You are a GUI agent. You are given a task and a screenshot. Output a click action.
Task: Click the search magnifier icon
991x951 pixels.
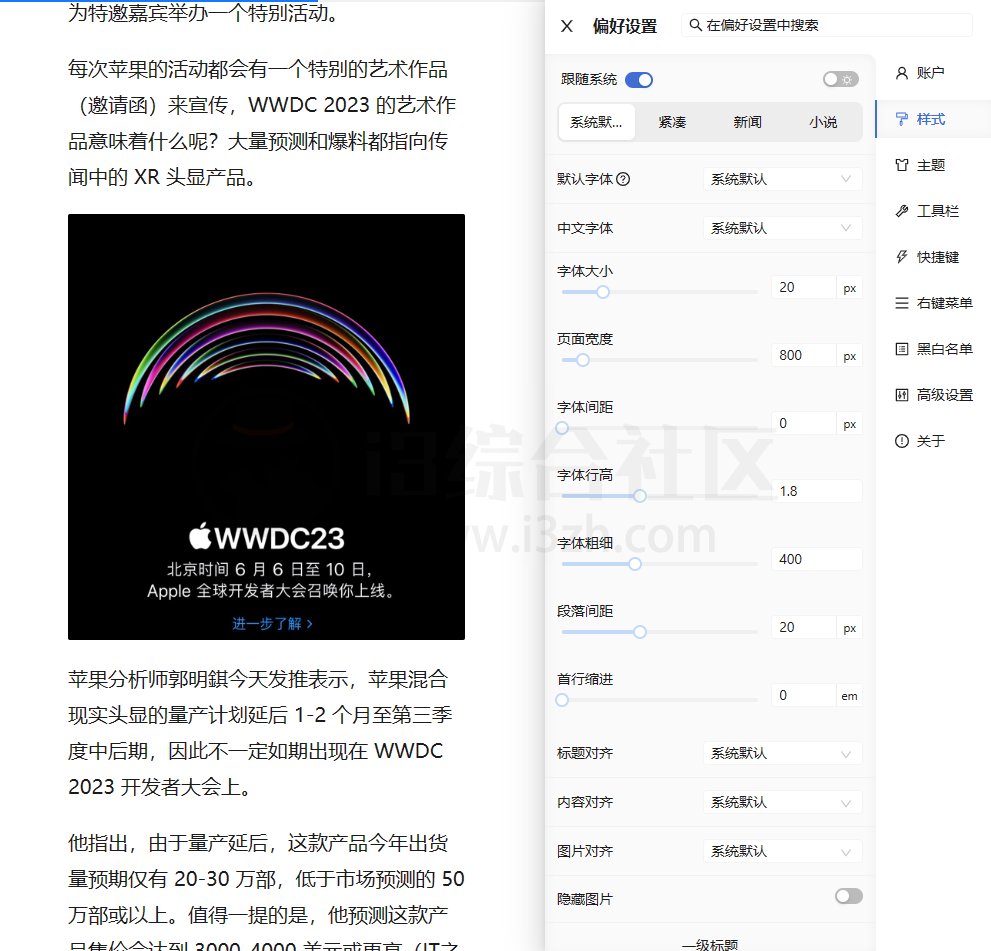(695, 25)
